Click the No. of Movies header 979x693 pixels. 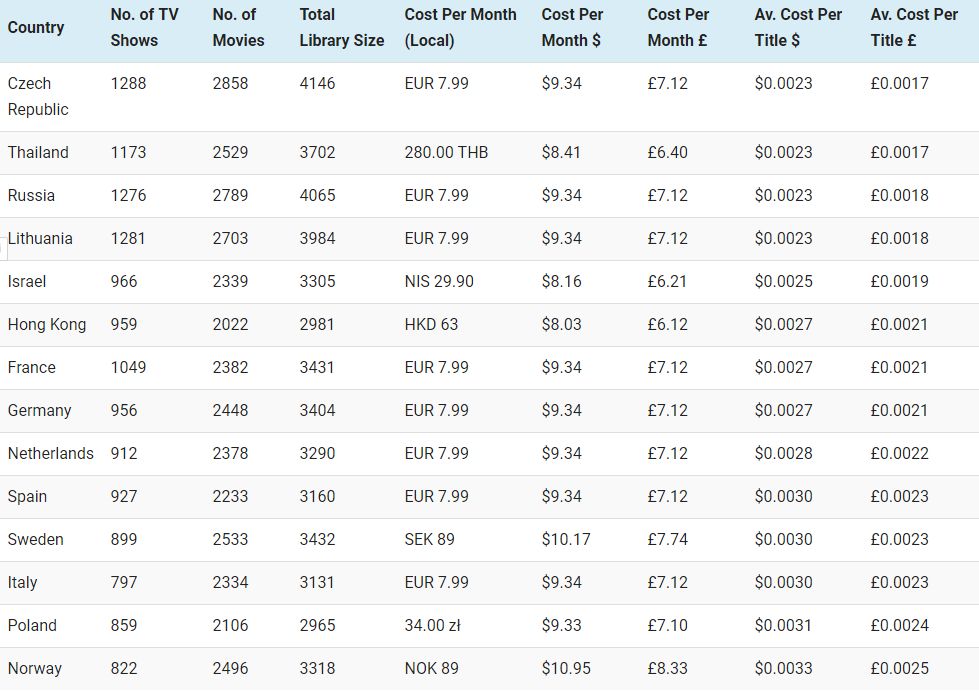point(238,27)
